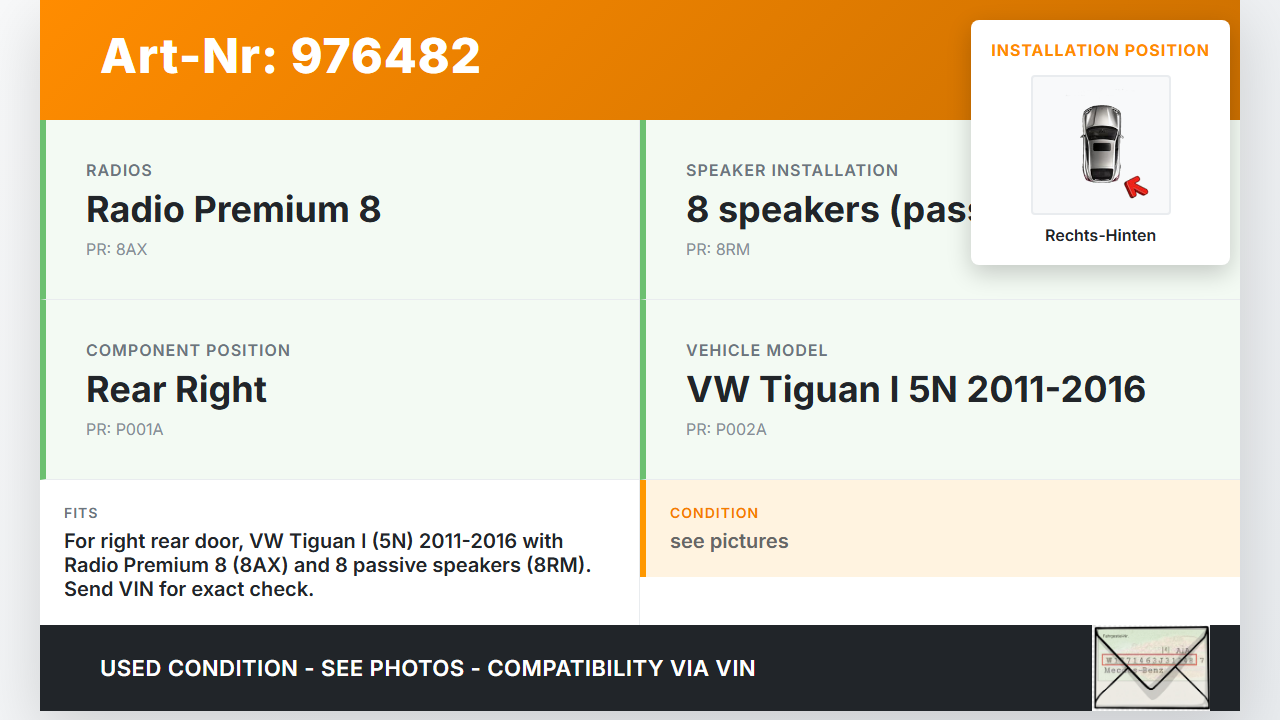Click the top-view car image

click(x=1100, y=144)
